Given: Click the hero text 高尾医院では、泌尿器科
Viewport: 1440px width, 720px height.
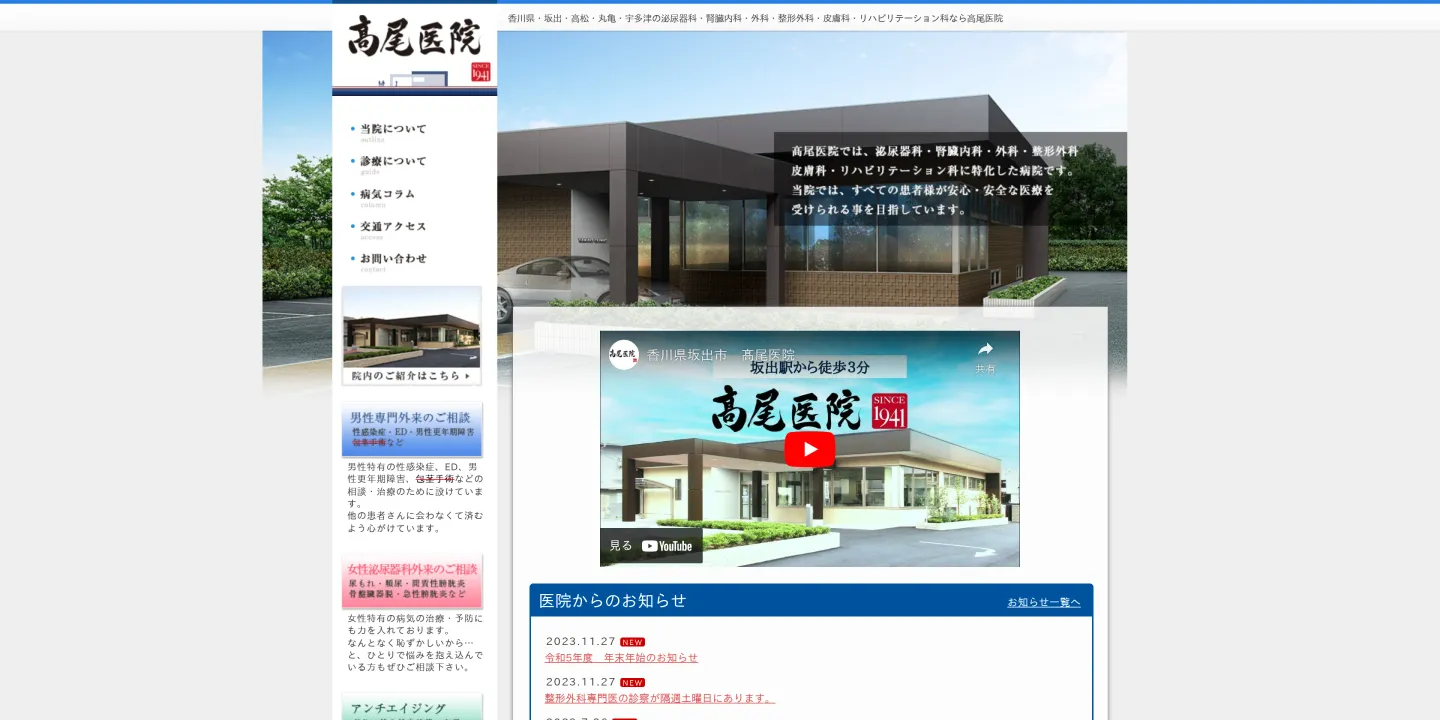Looking at the screenshot, I should click(935, 180).
